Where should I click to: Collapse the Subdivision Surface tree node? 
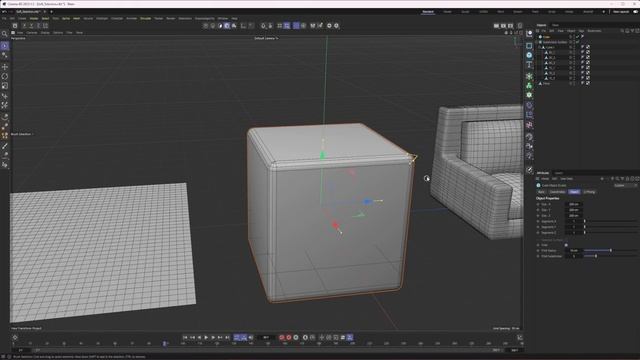point(537,42)
